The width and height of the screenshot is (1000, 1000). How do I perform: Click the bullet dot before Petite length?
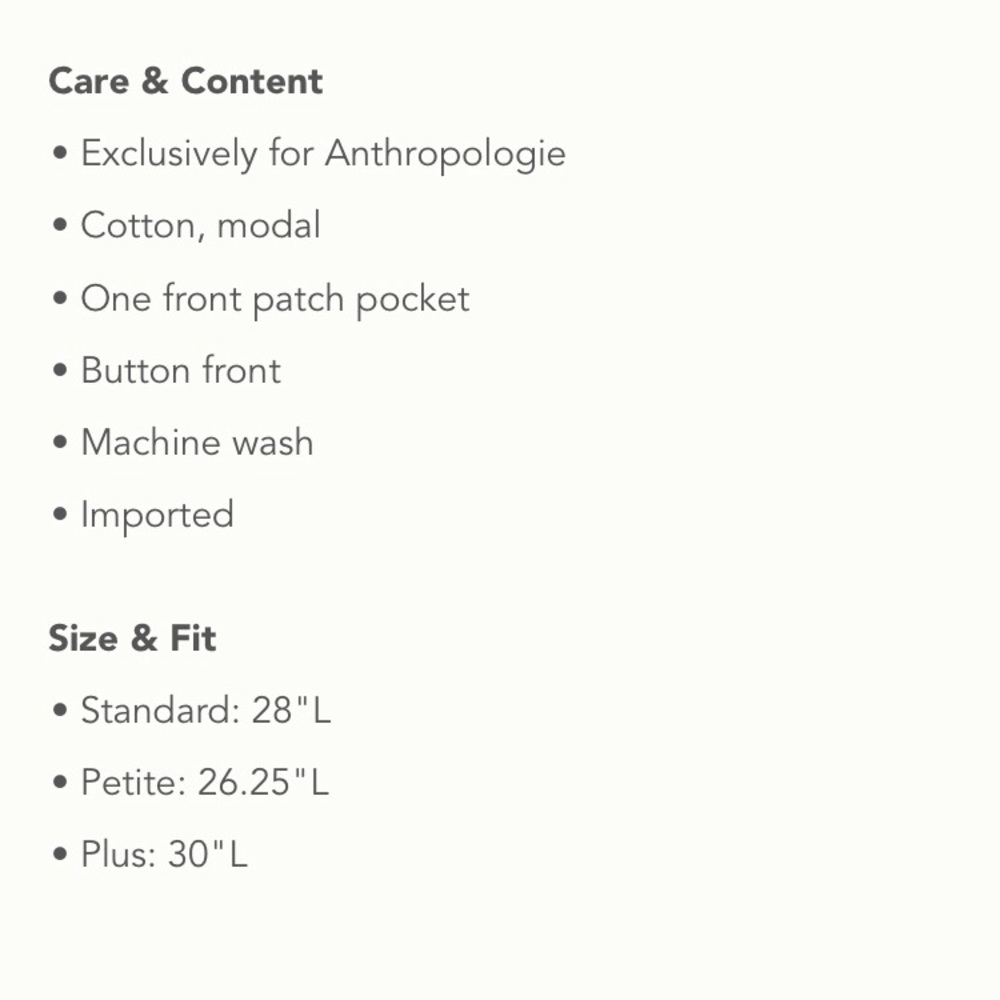pyautogui.click(x=60, y=782)
